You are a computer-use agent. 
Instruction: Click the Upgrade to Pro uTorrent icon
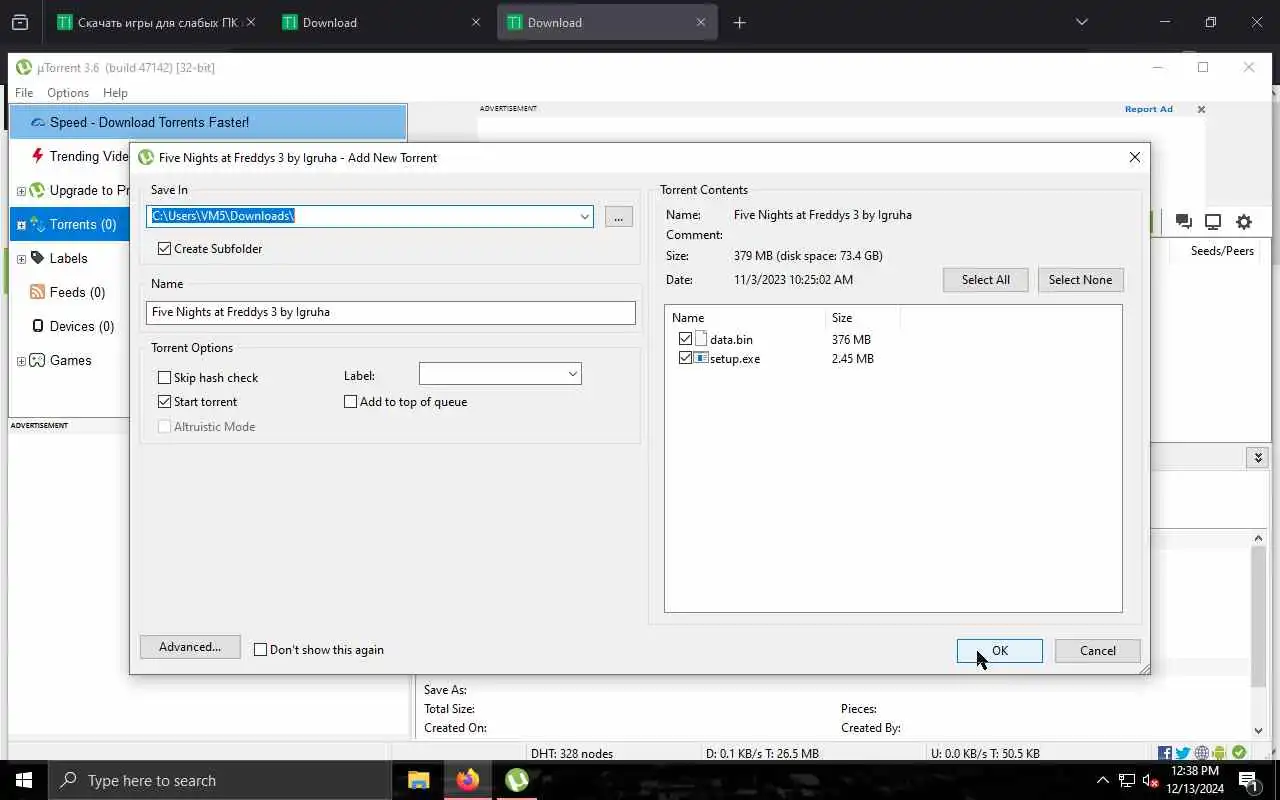pyautogui.click(x=37, y=190)
